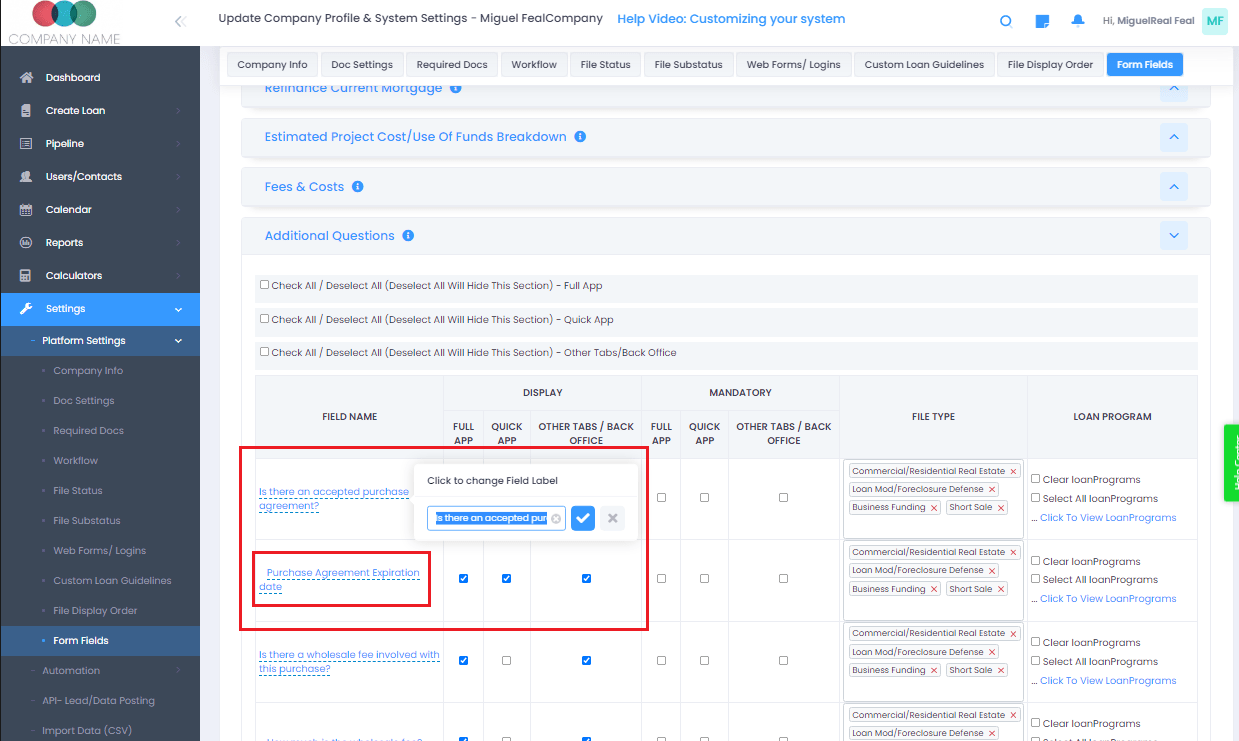This screenshot has height=741, width=1239.
Task: Toggle Check All for Other Tabs/Back Office
Action: coord(265,352)
